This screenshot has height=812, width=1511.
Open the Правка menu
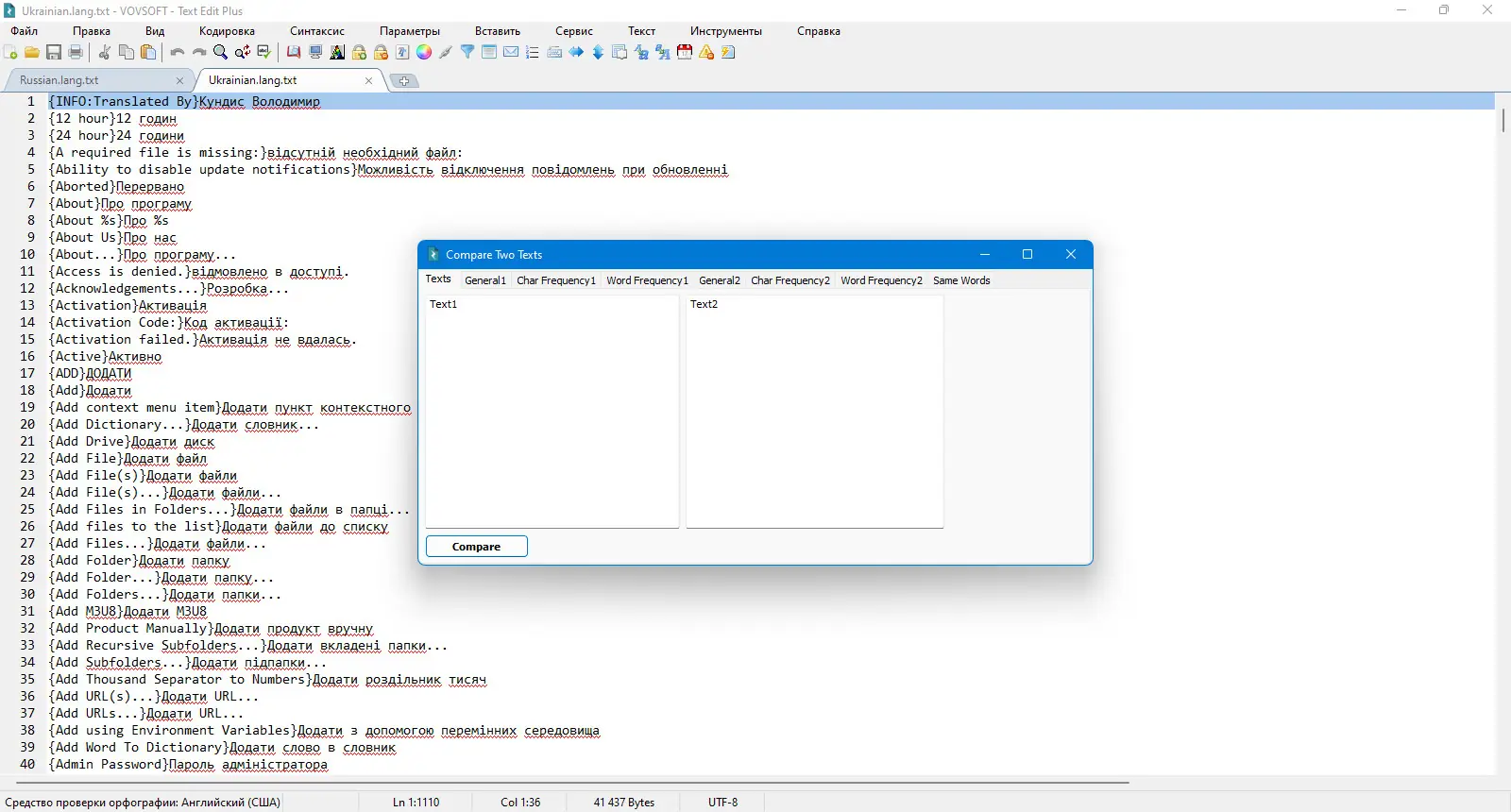click(92, 31)
